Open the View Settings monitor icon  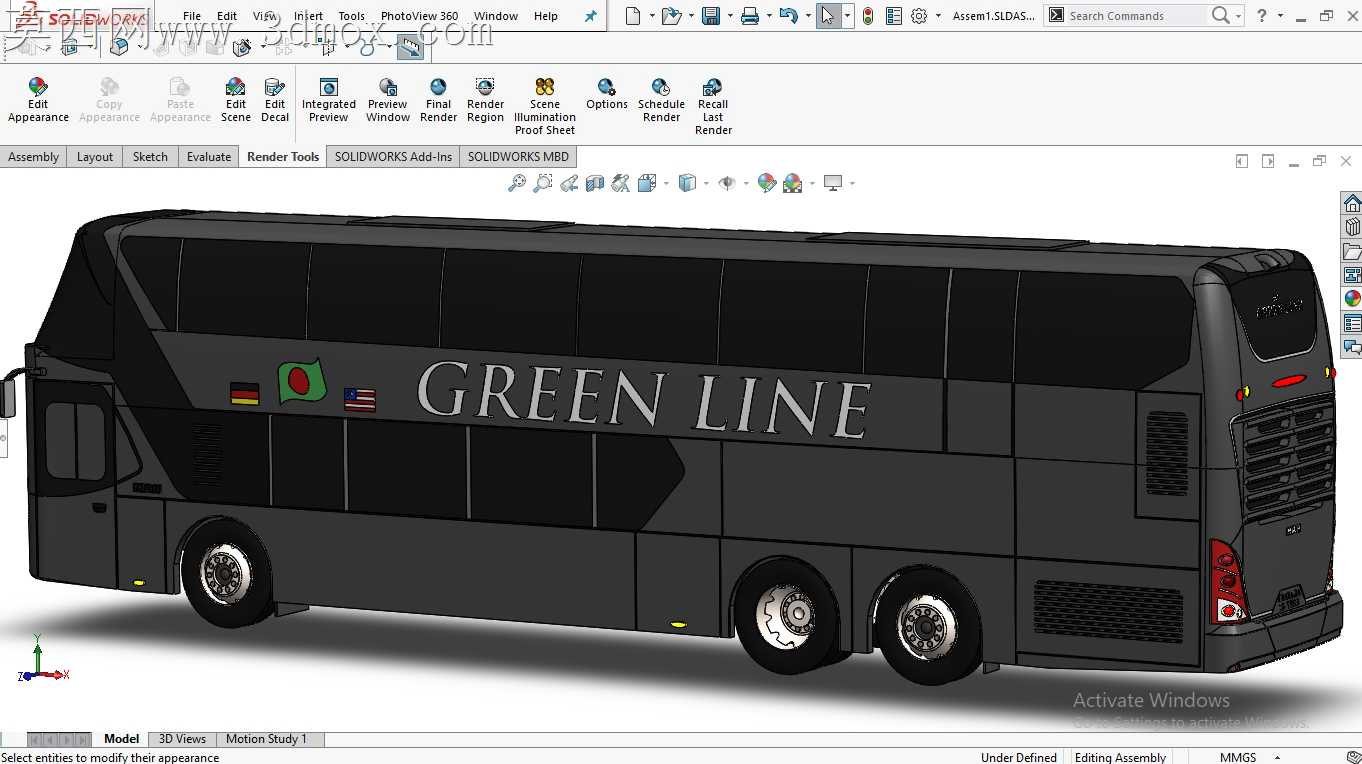833,183
